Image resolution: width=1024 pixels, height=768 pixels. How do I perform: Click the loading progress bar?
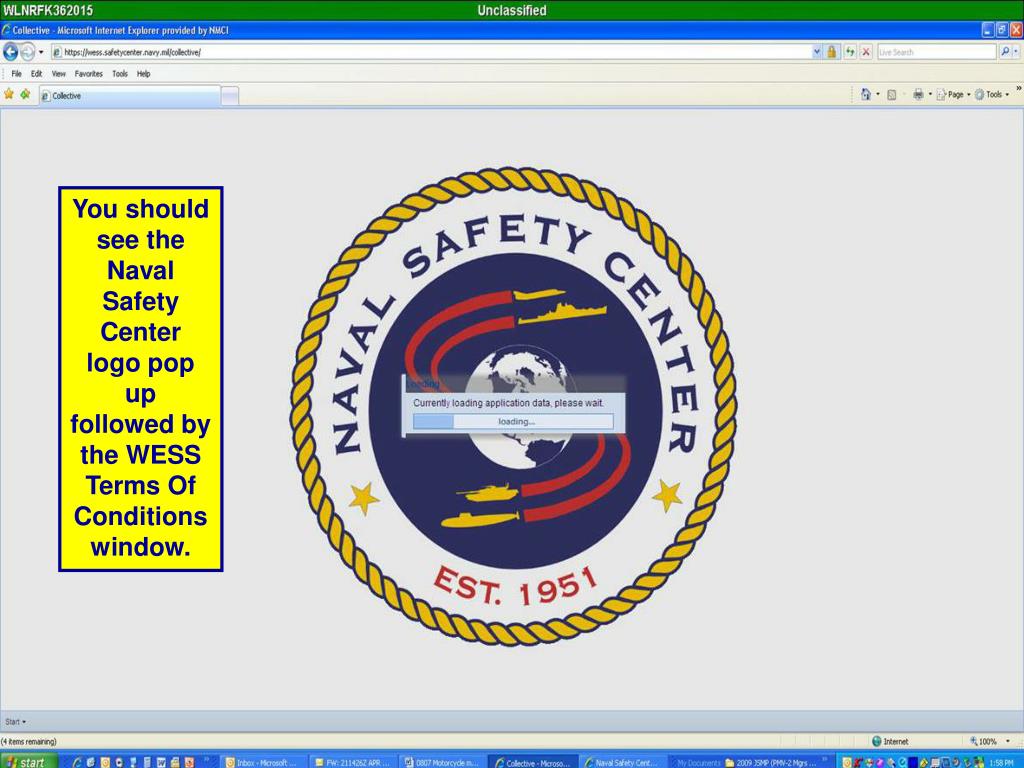tap(513, 422)
